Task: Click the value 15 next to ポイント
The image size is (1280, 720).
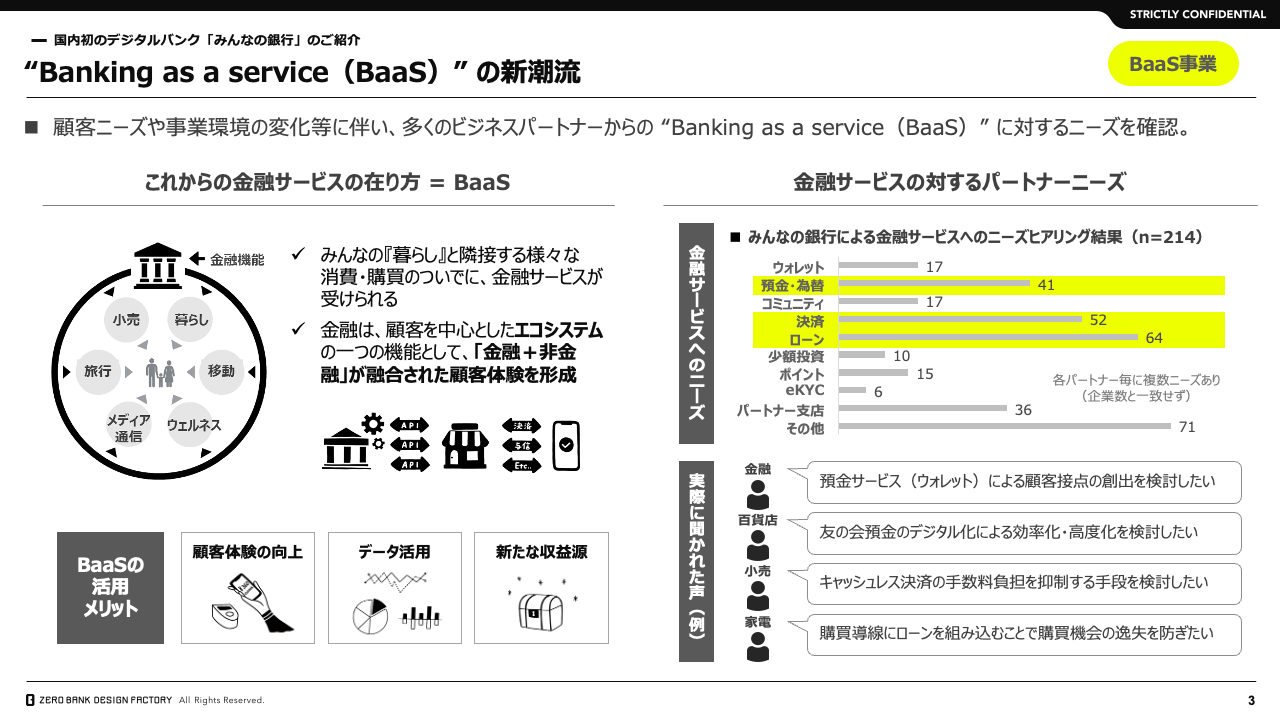Action: click(x=925, y=374)
